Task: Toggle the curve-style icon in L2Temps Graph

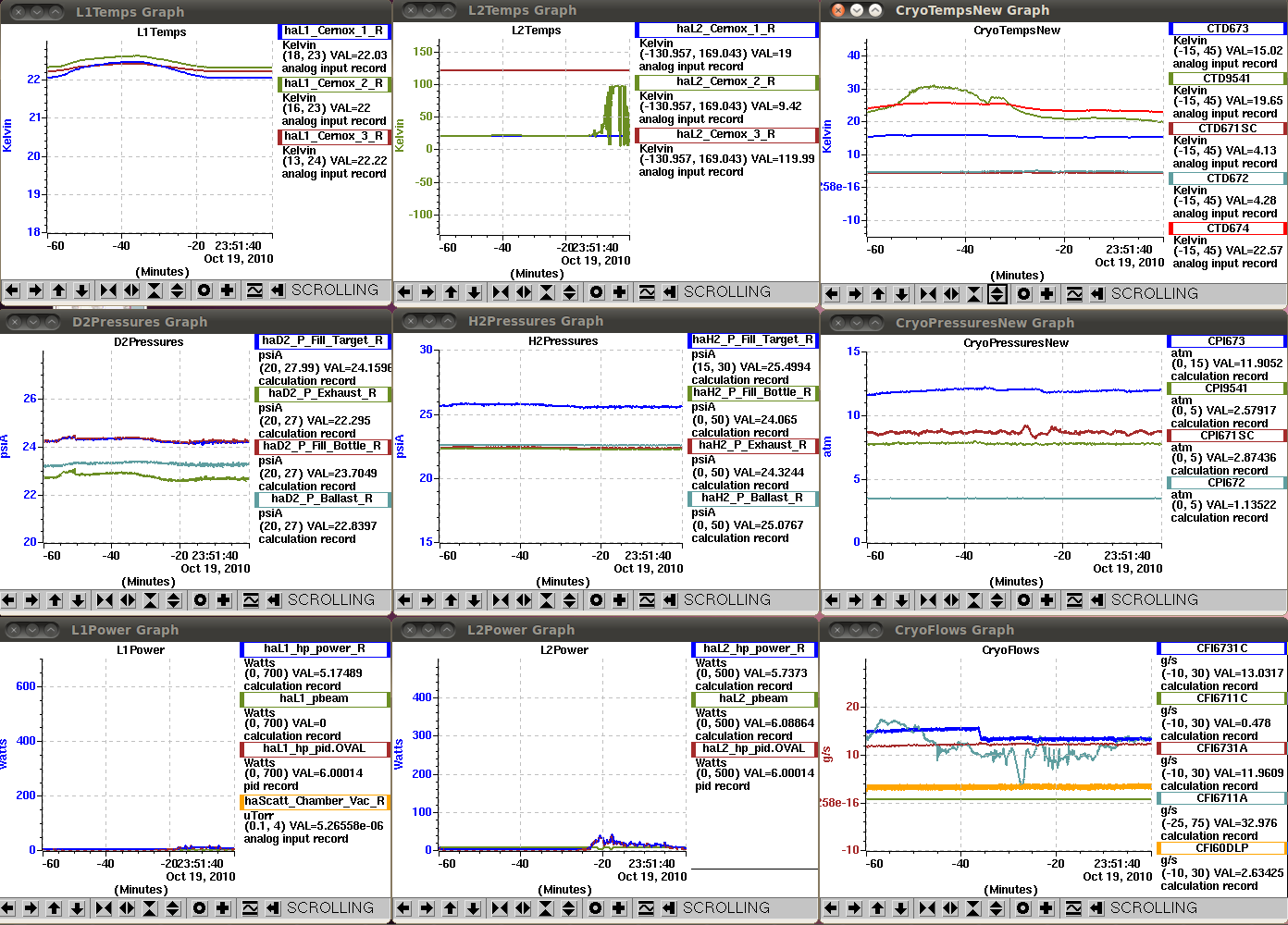Action: pos(647,292)
